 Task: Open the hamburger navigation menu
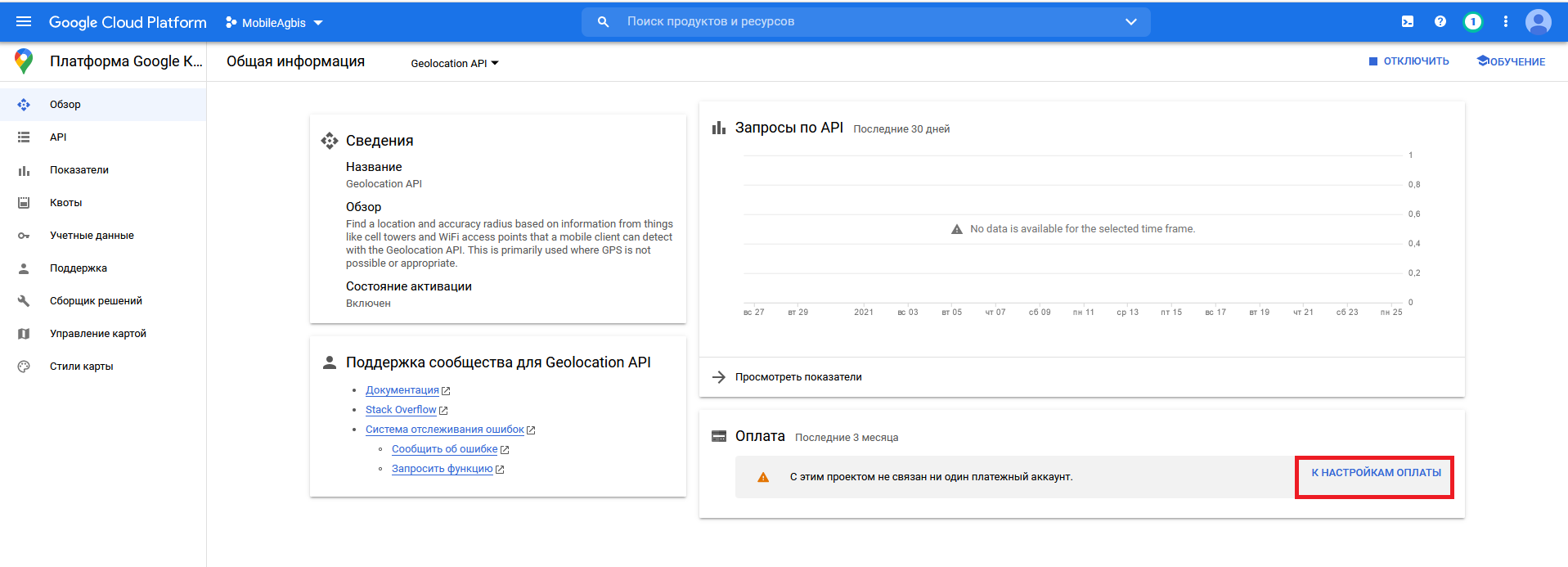[x=24, y=22]
